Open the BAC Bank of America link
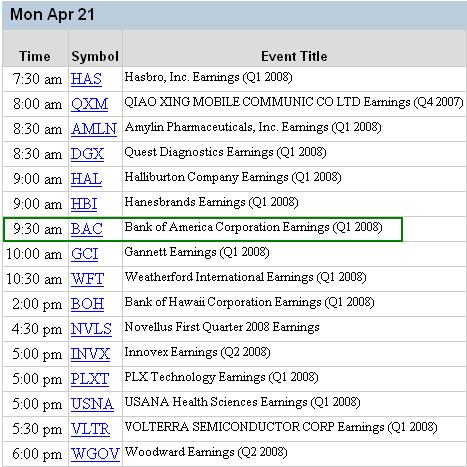 pos(87,229)
